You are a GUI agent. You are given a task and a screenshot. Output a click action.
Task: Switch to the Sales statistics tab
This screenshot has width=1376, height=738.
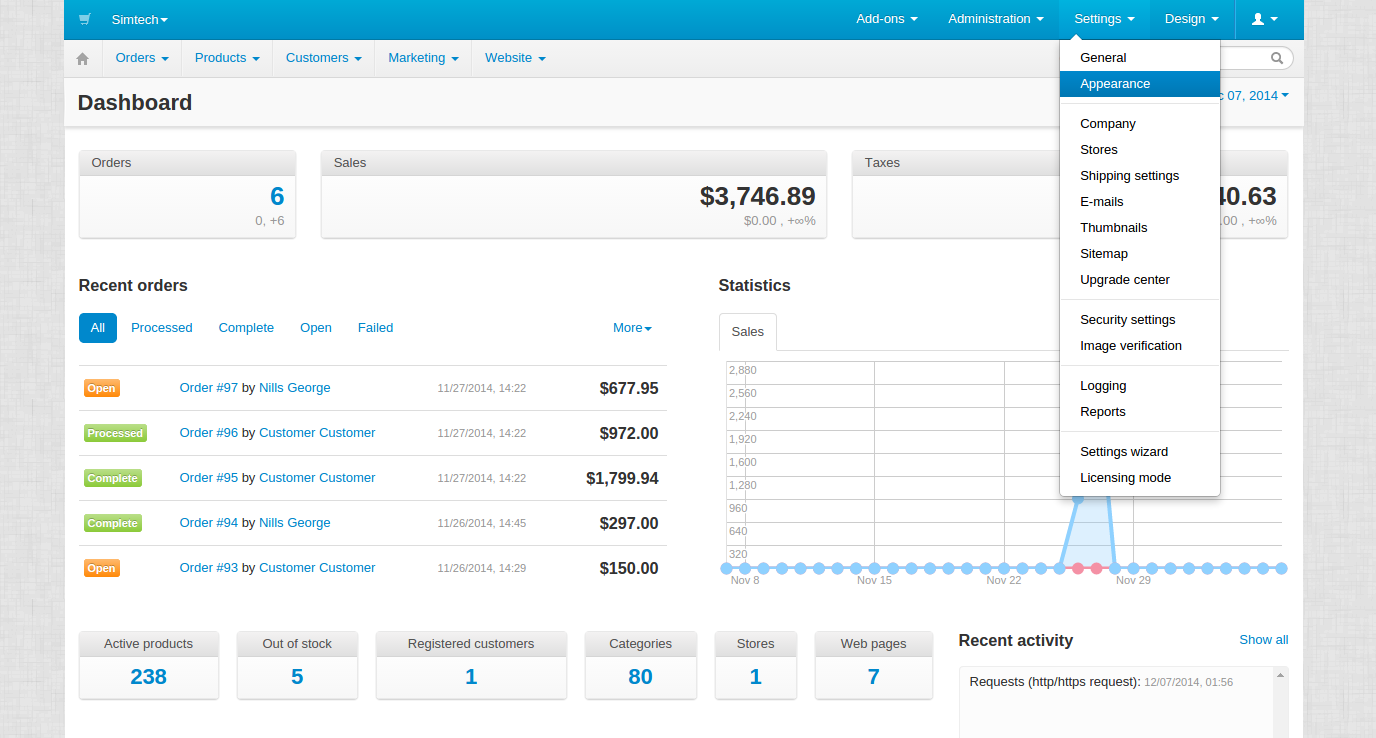click(747, 332)
